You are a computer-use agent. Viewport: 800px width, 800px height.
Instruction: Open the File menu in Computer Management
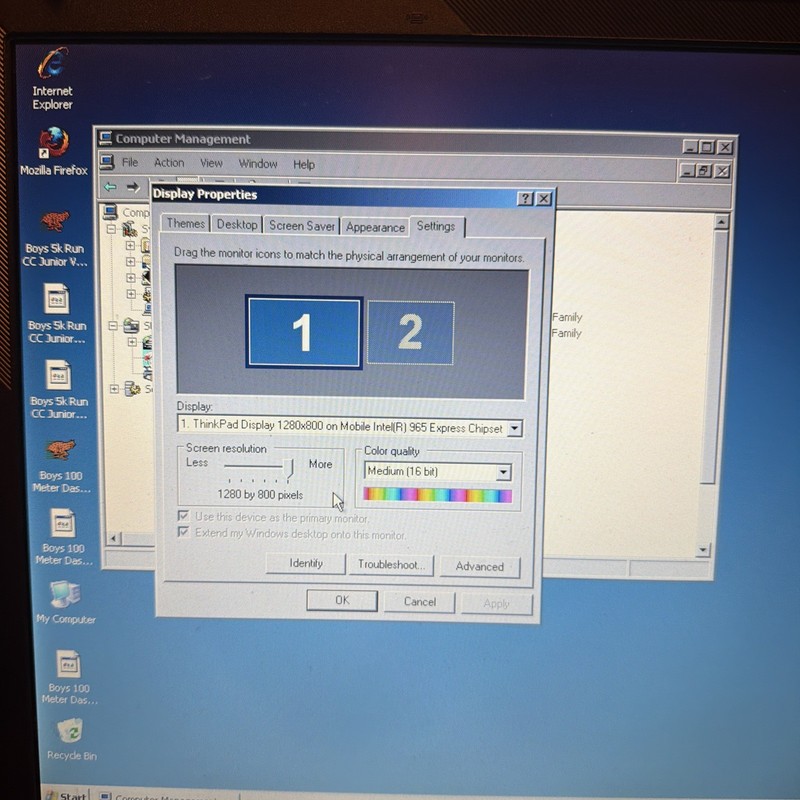point(130,162)
